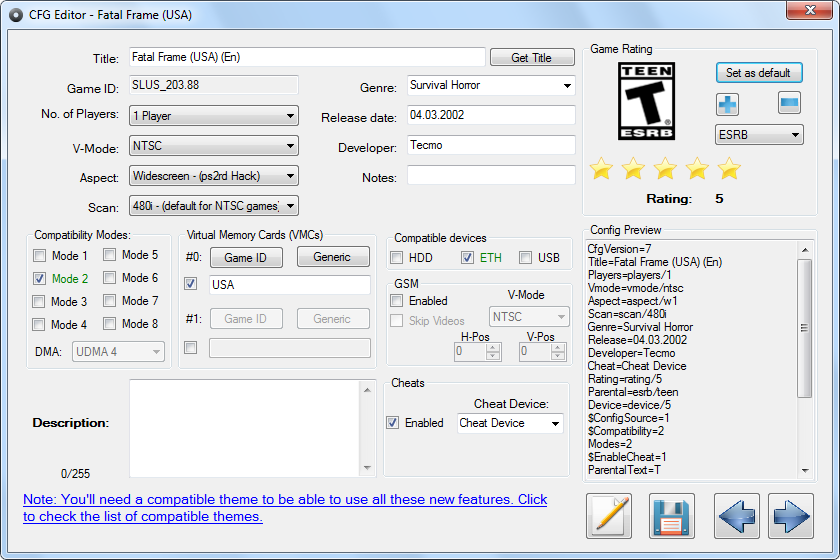Click the ESRB Teen rating image
The width and height of the screenshot is (840, 560).
(646, 101)
